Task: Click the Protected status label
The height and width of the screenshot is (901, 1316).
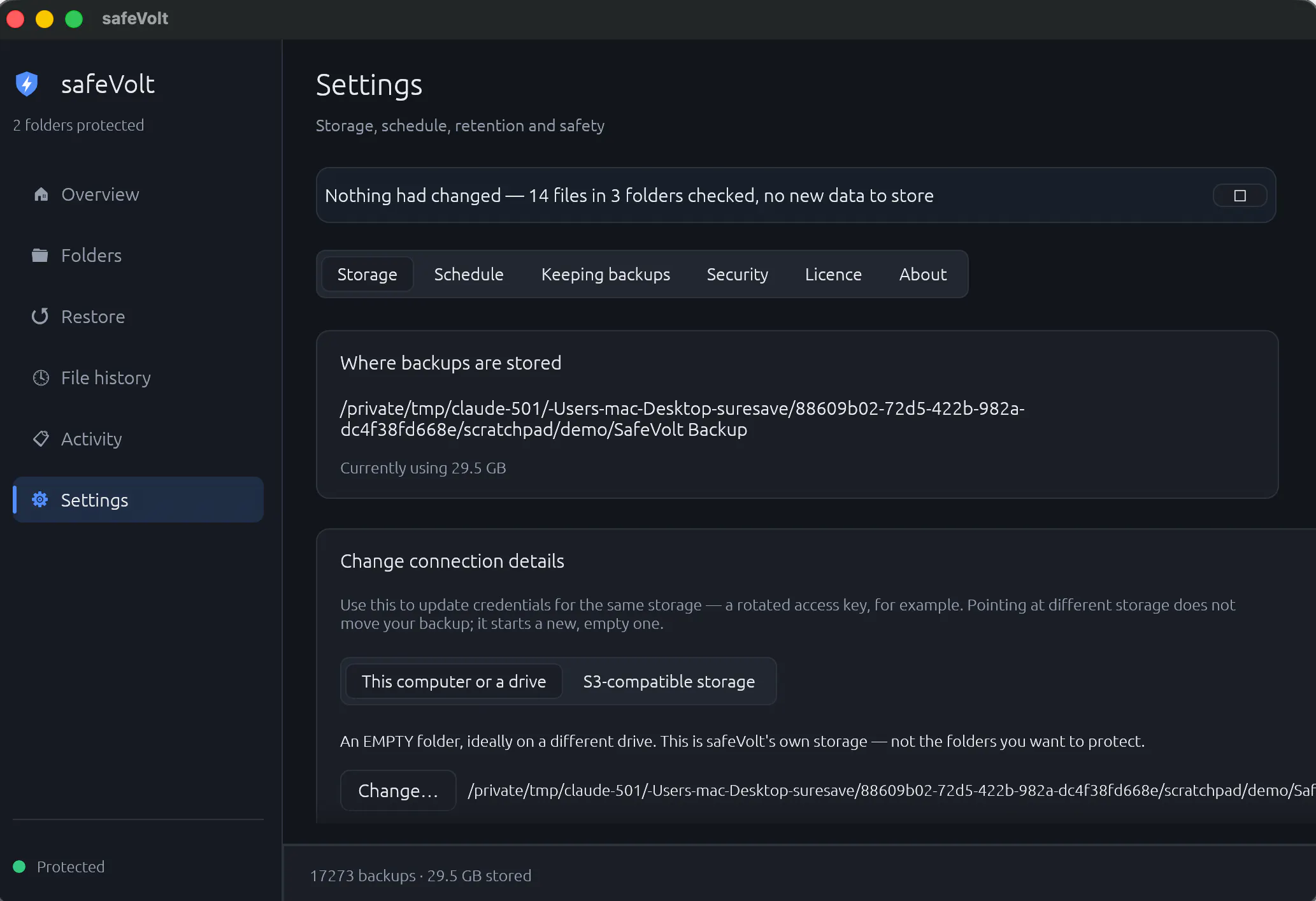Action: 71,867
